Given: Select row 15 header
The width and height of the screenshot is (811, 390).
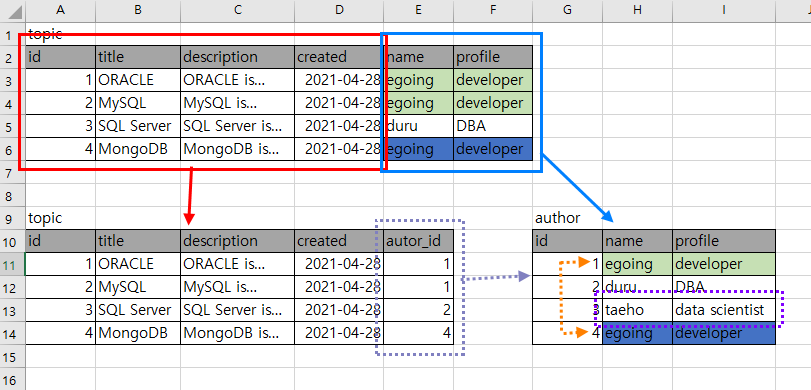Looking at the screenshot, I should coord(12,356).
